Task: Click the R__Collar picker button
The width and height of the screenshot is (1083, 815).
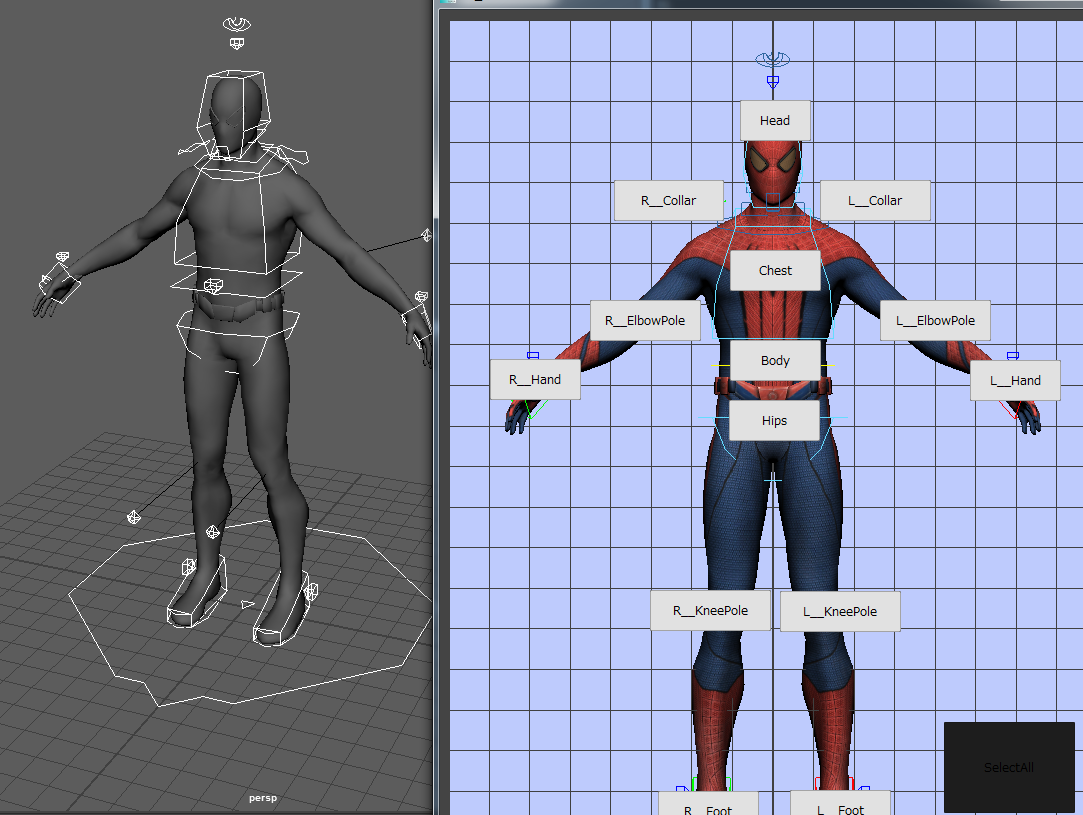Action: click(x=669, y=201)
